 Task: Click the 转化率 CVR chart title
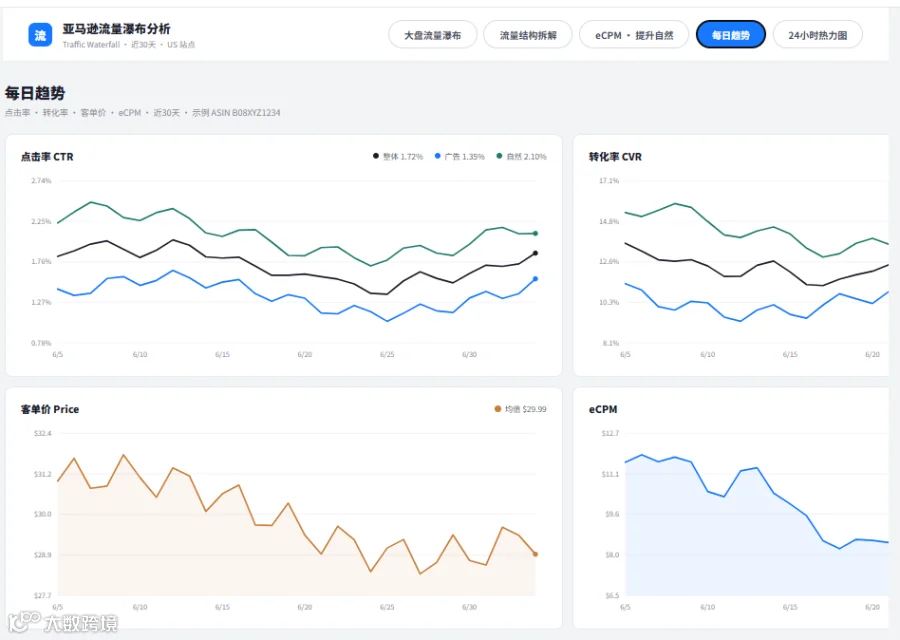coord(615,157)
